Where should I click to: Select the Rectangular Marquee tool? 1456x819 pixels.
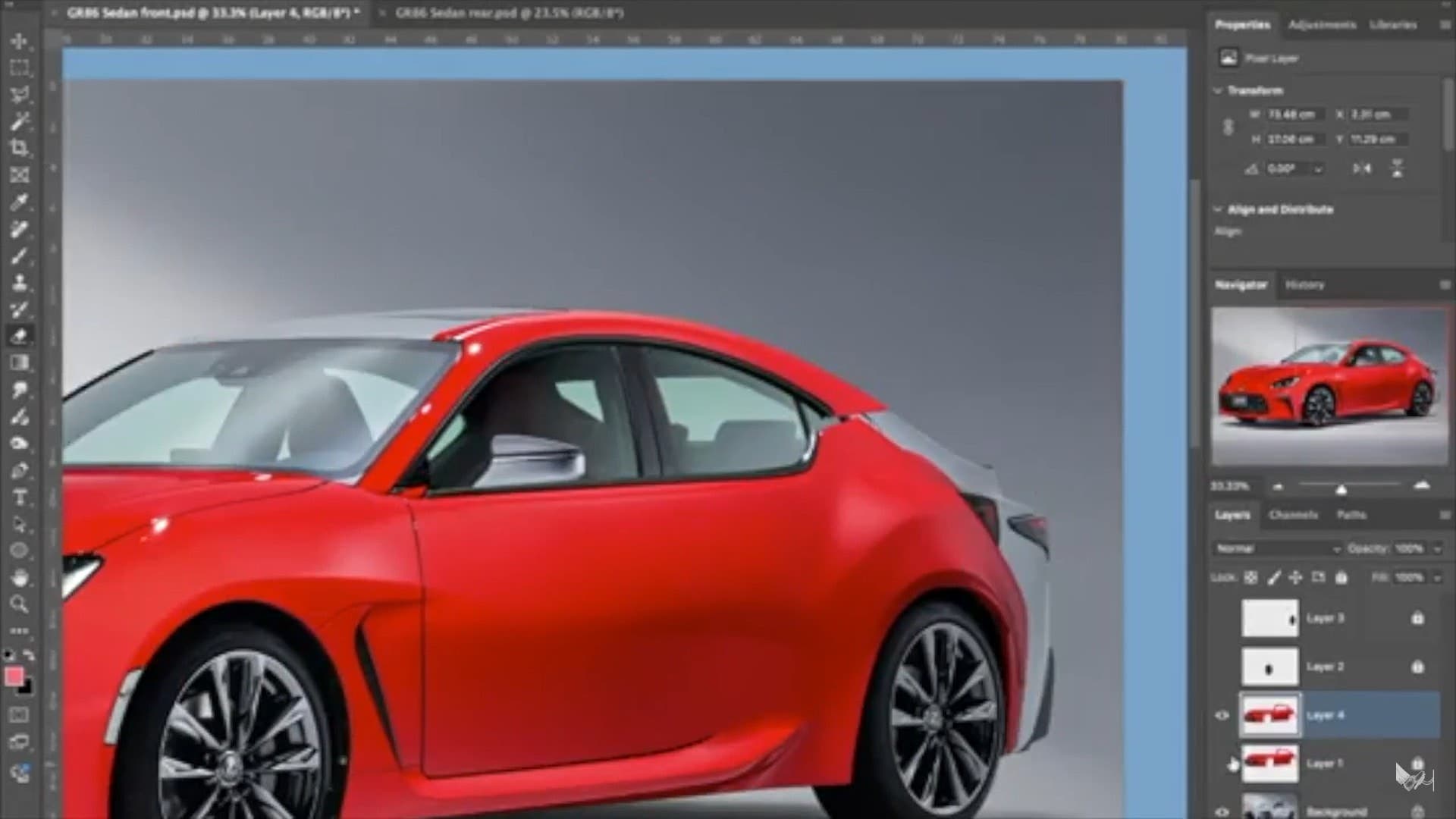click(20, 67)
